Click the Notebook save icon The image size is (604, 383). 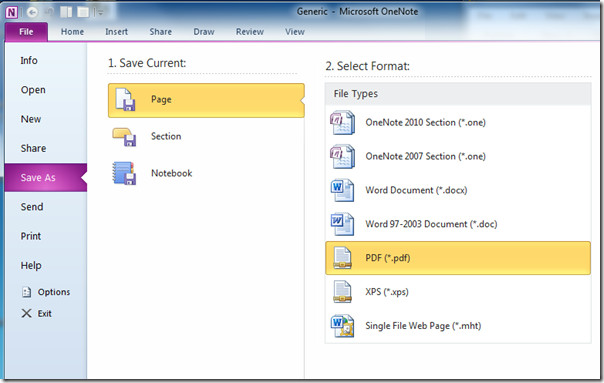pyautogui.click(x=124, y=173)
